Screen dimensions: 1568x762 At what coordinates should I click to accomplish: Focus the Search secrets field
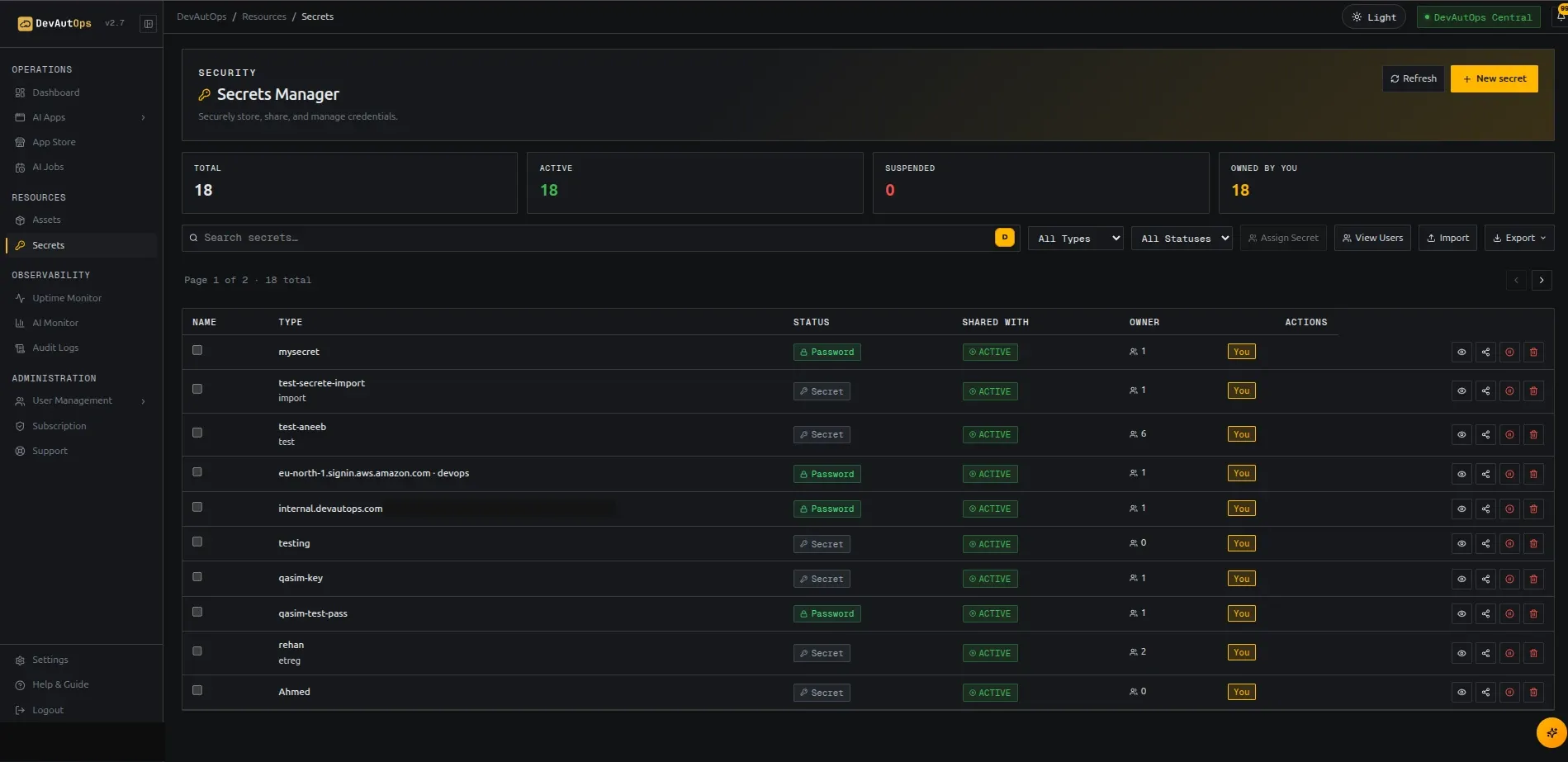coord(600,238)
